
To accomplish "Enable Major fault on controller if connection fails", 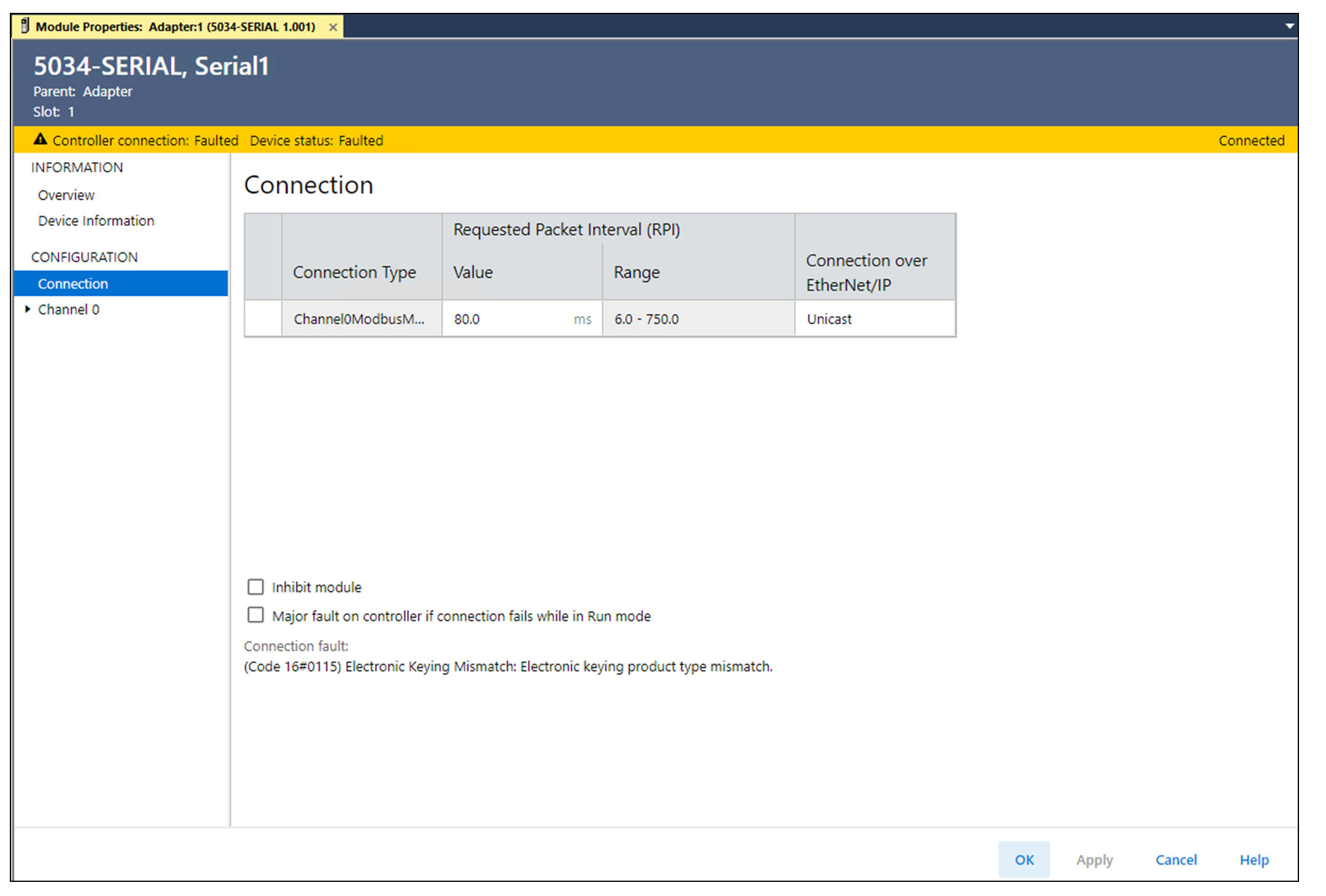I will 255,615.
